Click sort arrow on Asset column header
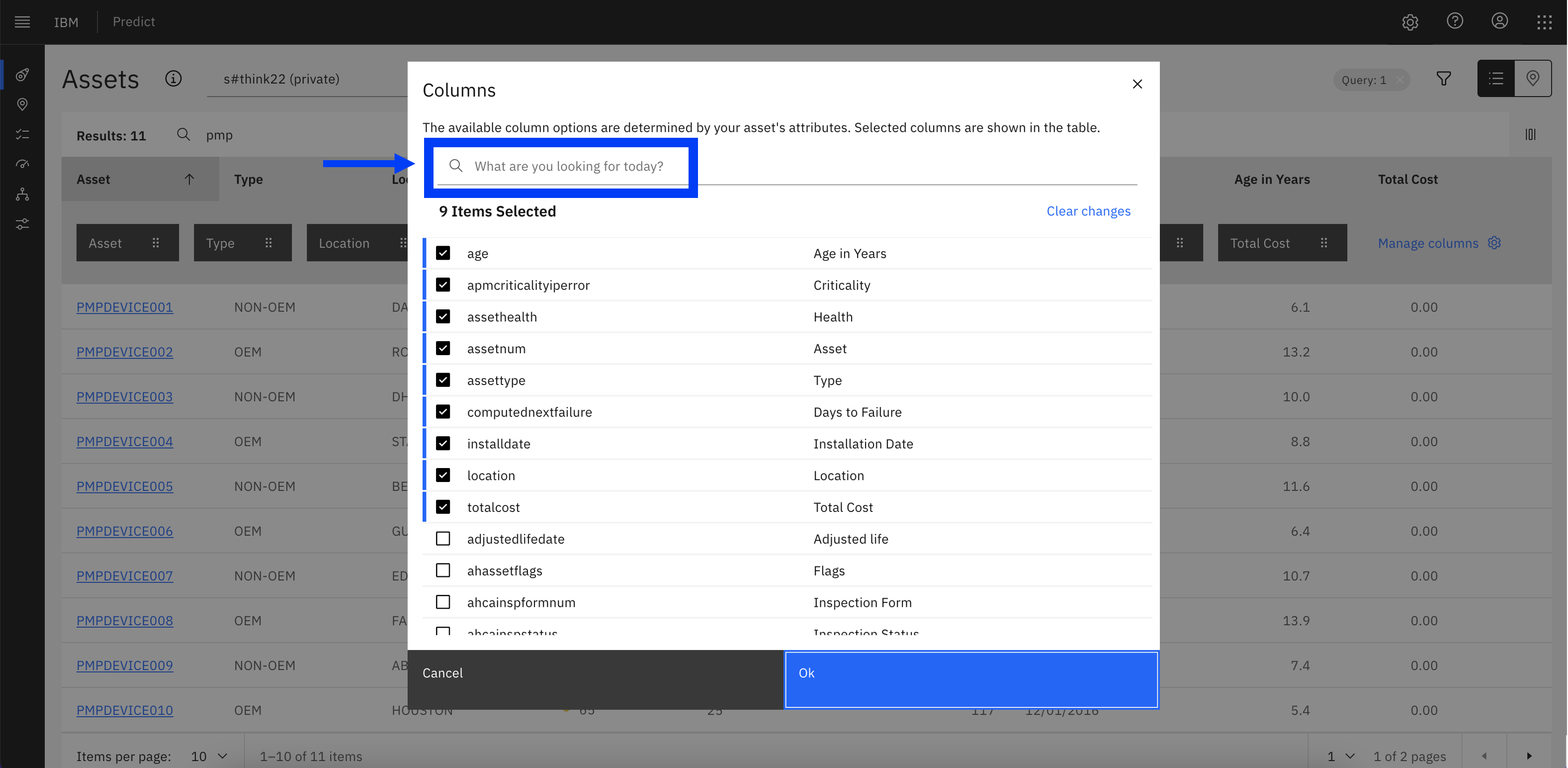Viewport: 1568px width, 768px height. pyautogui.click(x=189, y=179)
